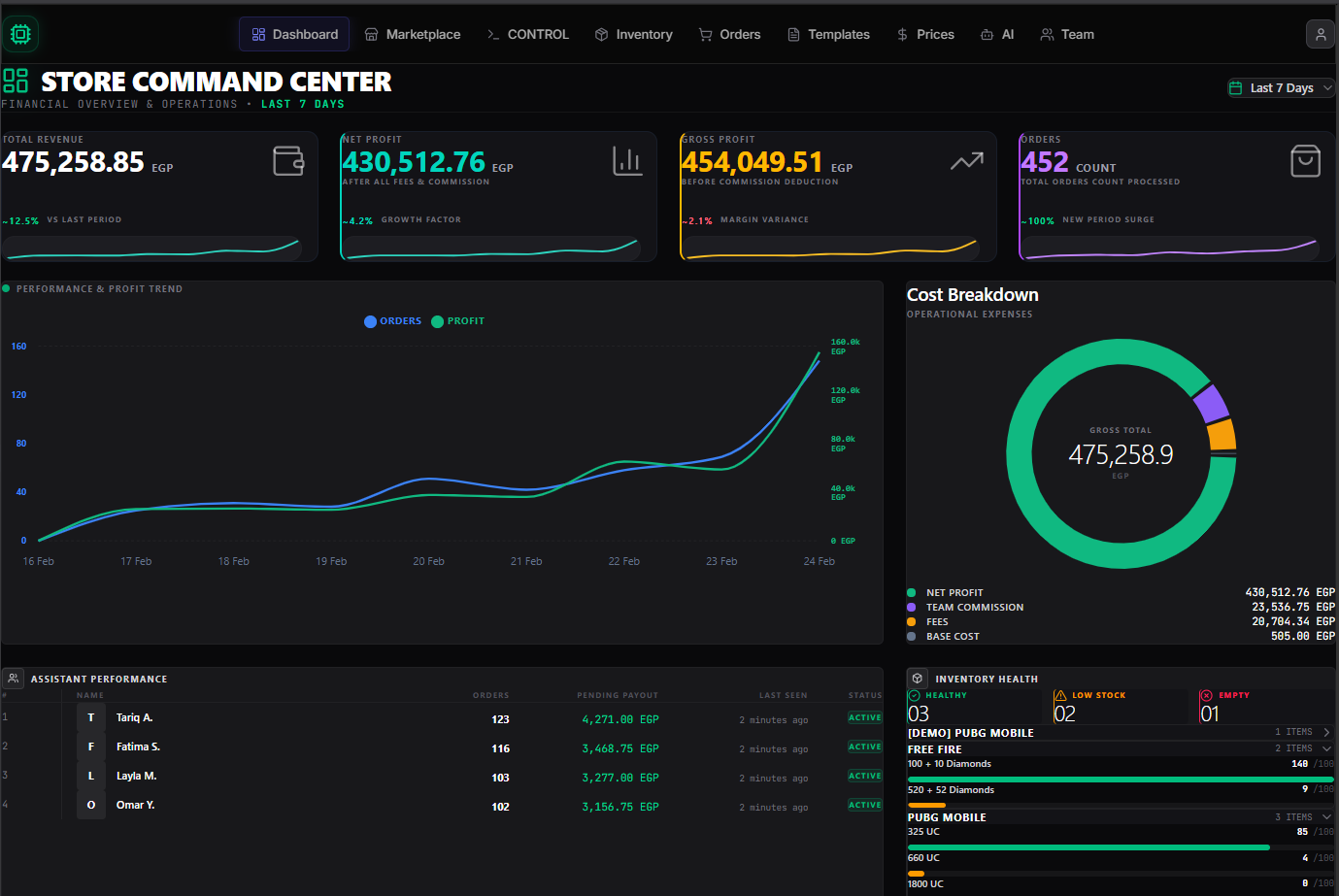
Task: Click the wallet icon on the Total Revenue card
Action: pos(287,160)
